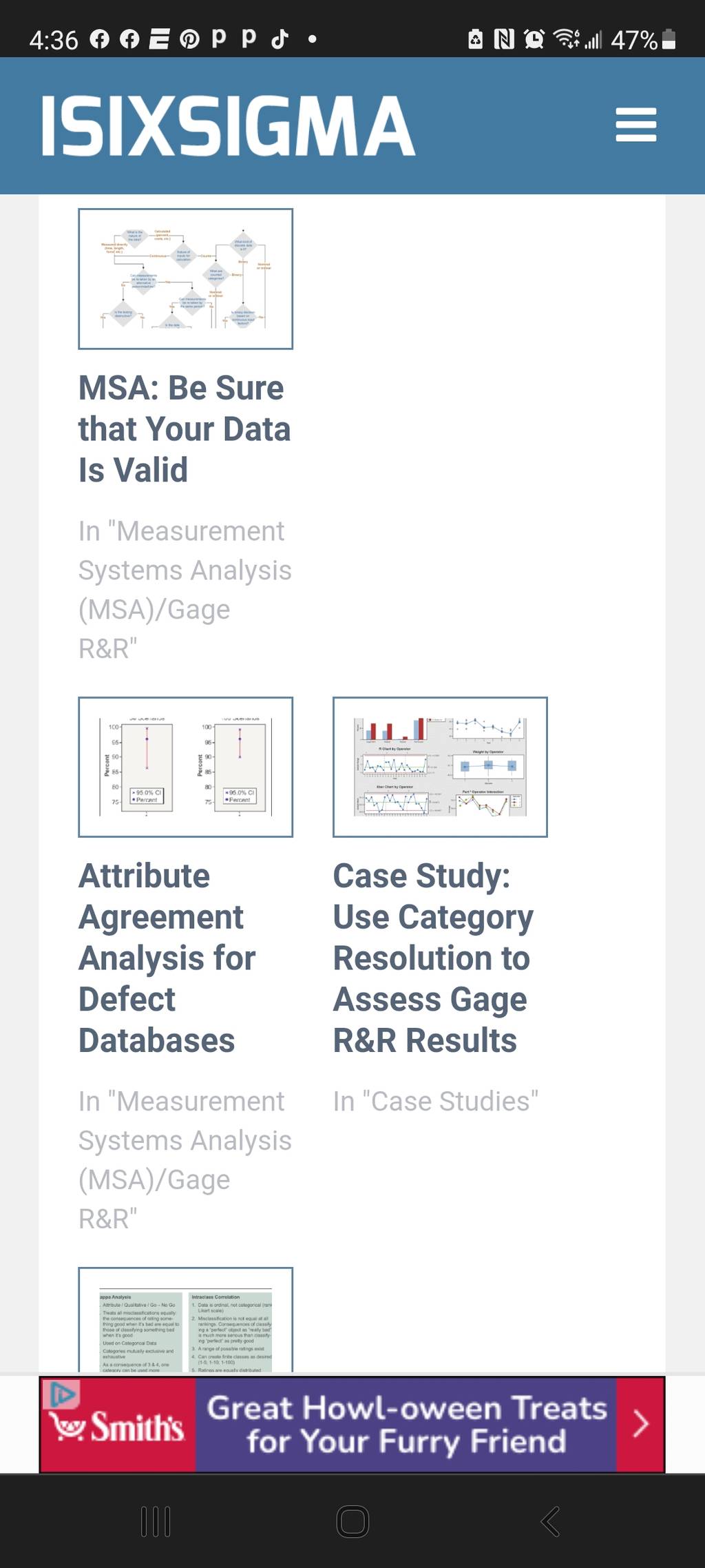
Task: Tap the alarm clock icon in status bar
Action: click(534, 39)
